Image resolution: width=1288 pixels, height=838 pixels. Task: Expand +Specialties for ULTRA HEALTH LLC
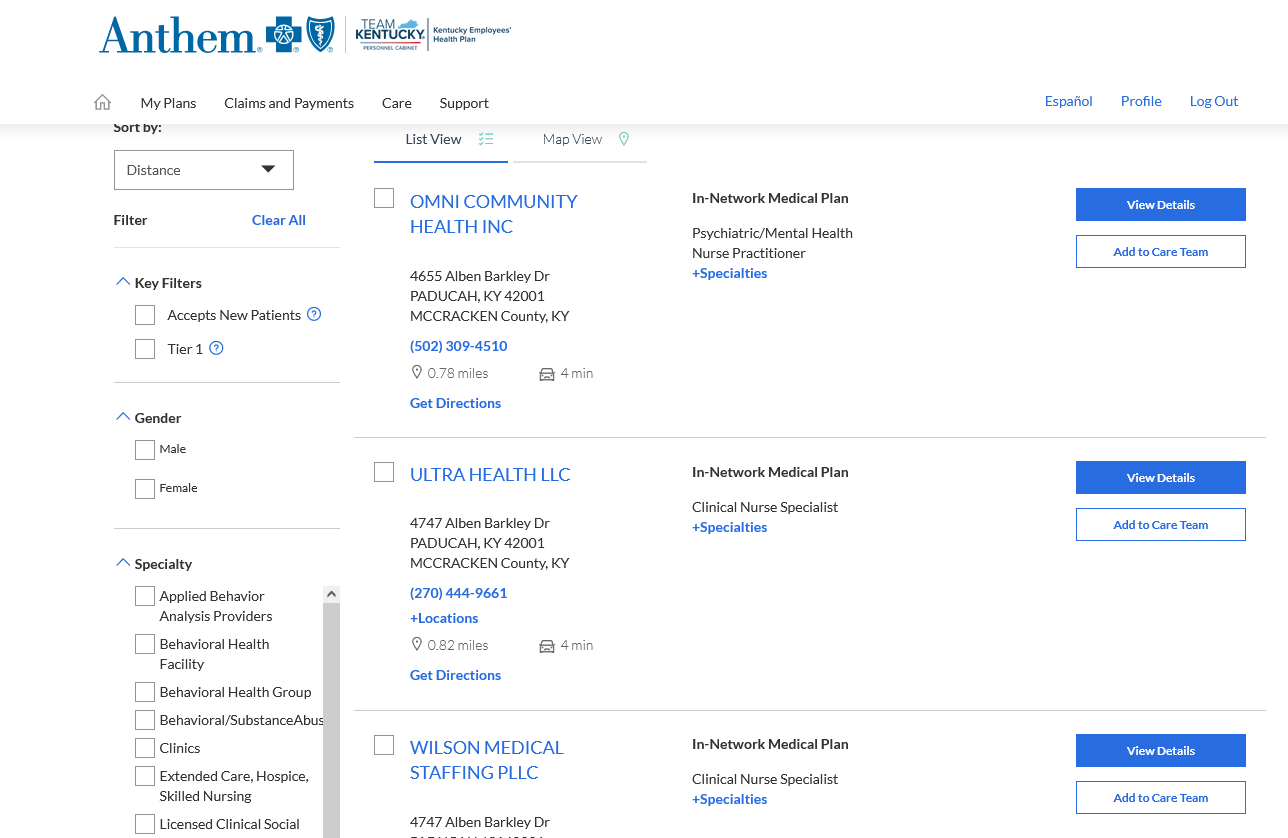click(x=730, y=527)
